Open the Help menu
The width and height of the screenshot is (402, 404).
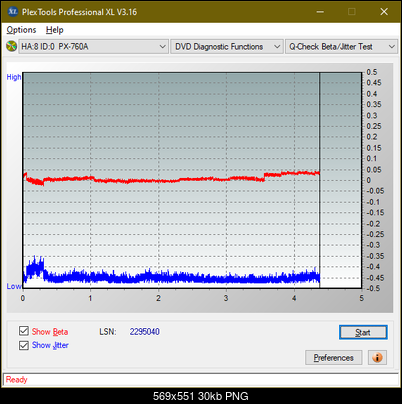coord(55,30)
